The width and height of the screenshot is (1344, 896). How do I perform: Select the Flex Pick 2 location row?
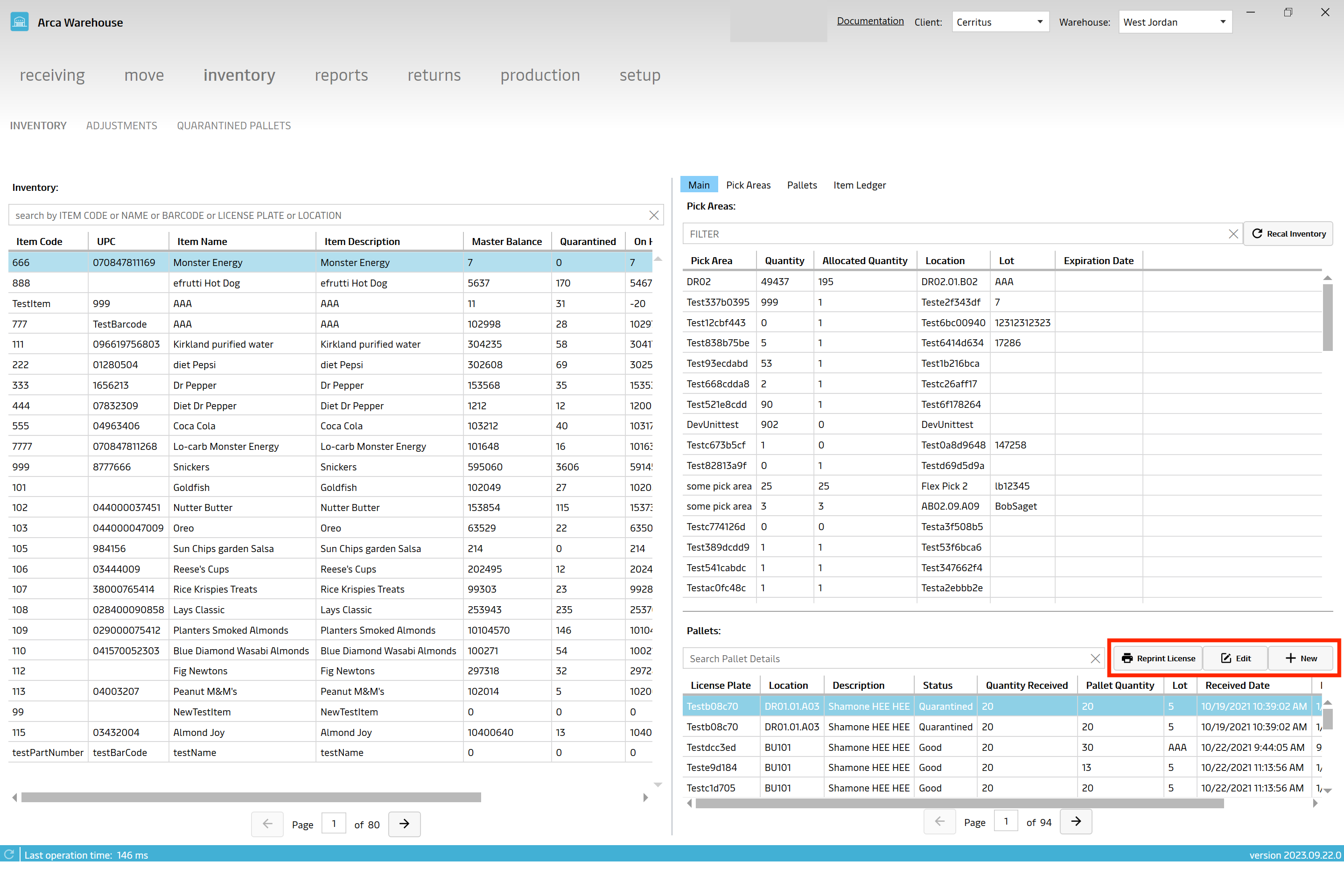[1002, 486]
